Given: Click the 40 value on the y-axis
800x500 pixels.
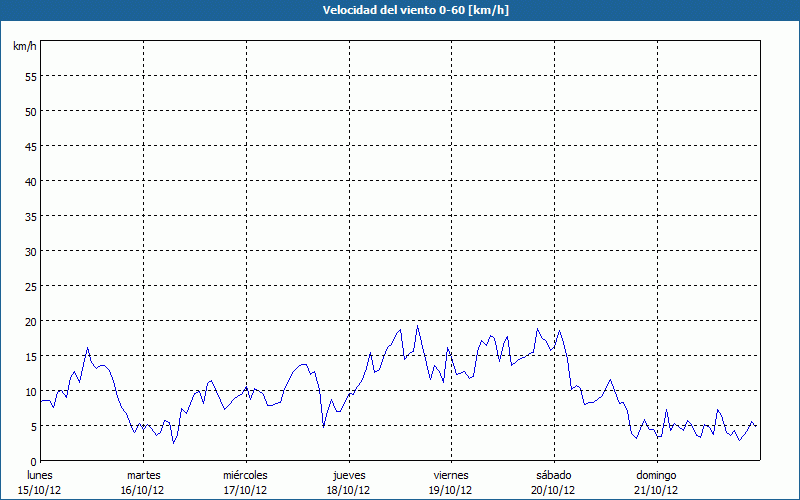Looking at the screenshot, I should click(31, 181).
